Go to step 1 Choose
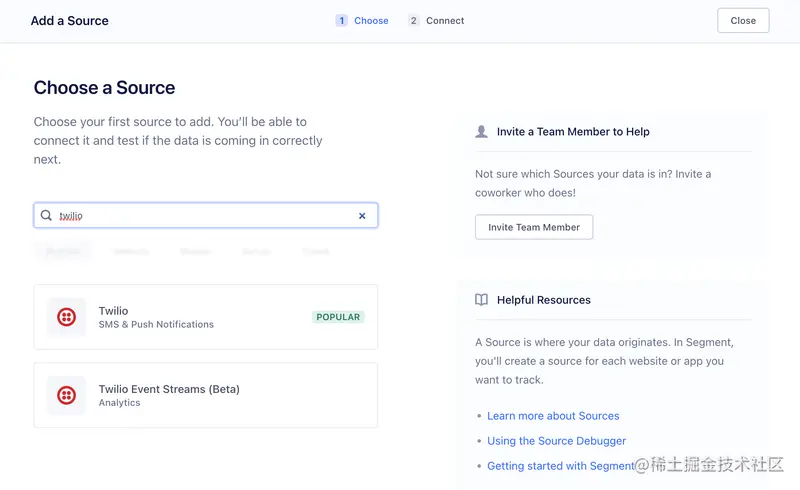The width and height of the screenshot is (800, 490). [362, 20]
